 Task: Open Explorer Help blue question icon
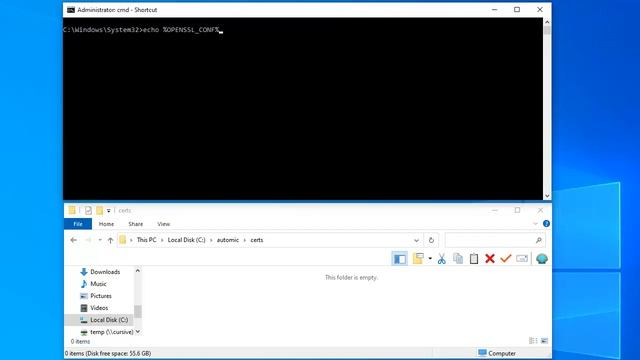coord(546,224)
